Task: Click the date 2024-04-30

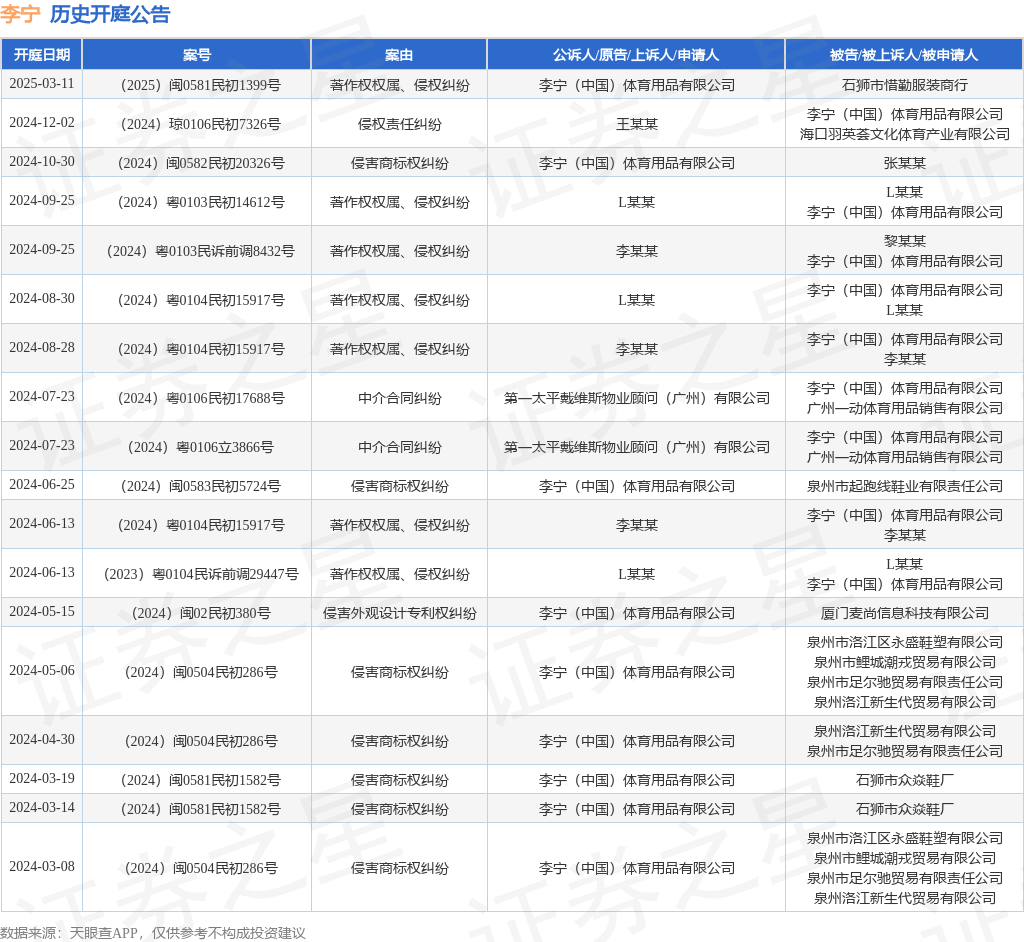Action: [42, 740]
